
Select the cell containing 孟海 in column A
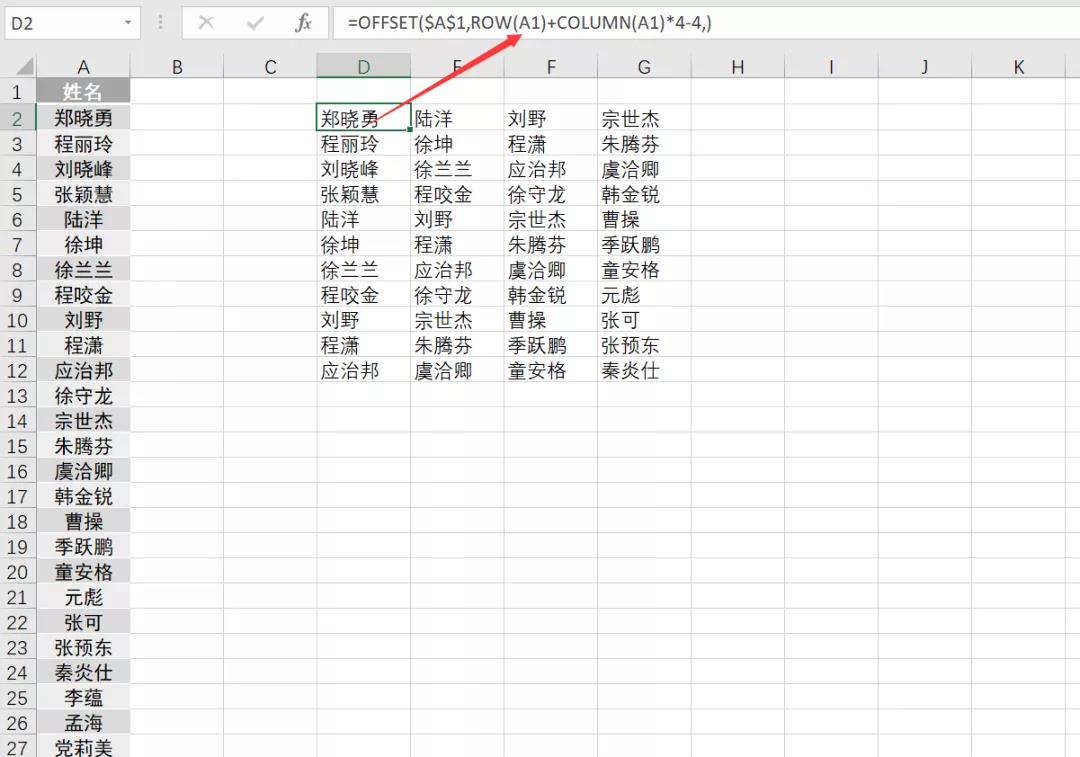(x=84, y=722)
